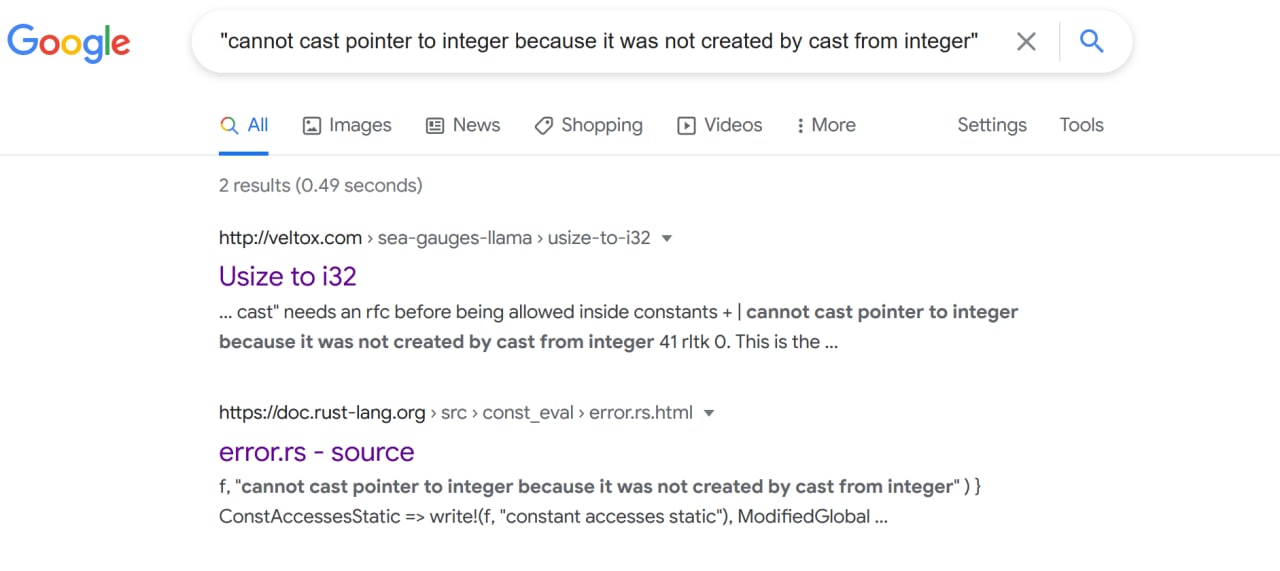
Task: Clear the search query with X icon
Action: pyautogui.click(x=1026, y=41)
